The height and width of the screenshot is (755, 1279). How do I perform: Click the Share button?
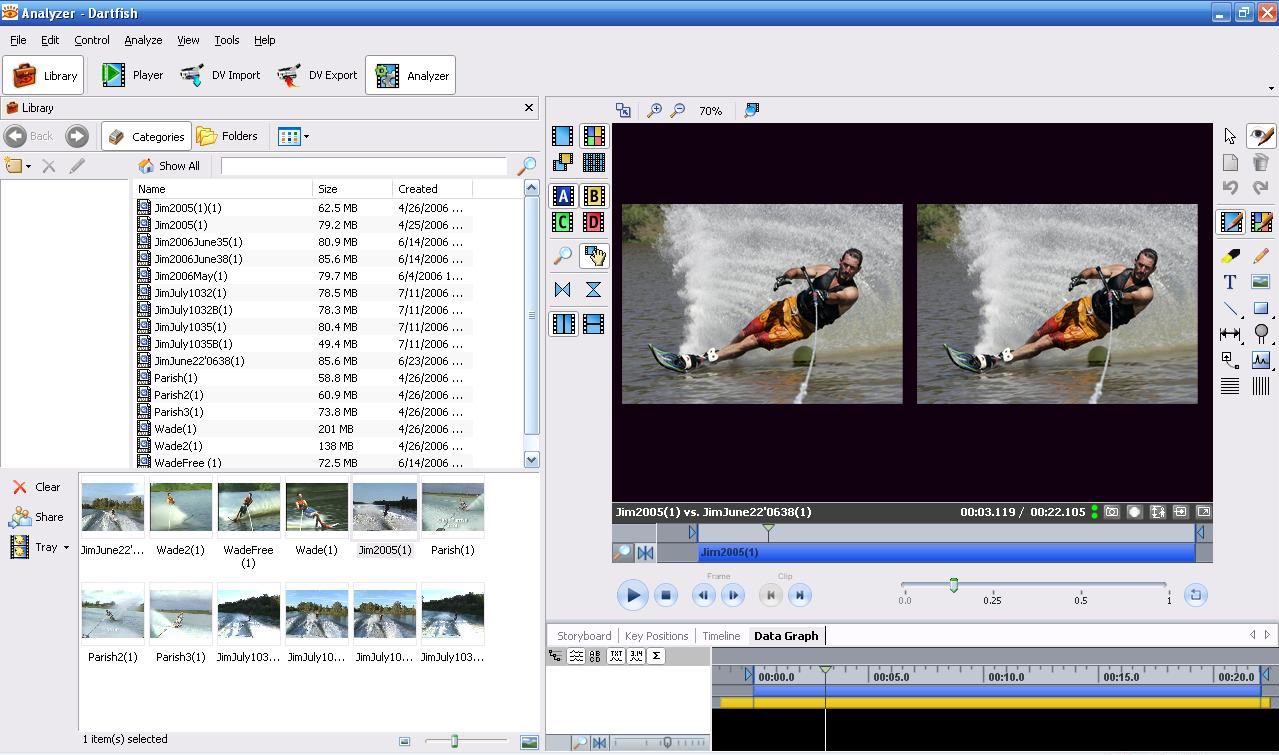pos(37,517)
